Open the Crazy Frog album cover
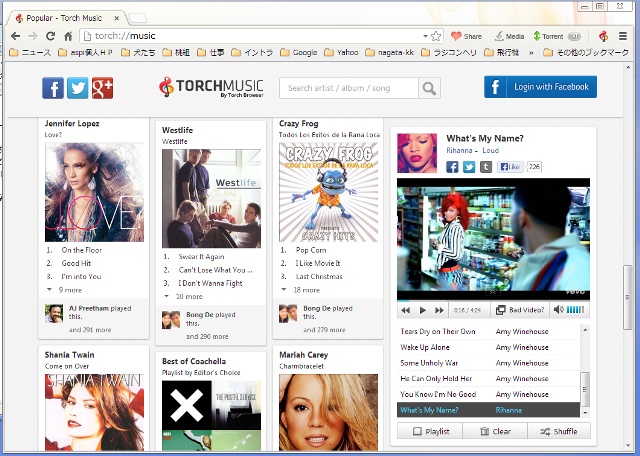Viewport: 640px width, 456px height. click(329, 192)
